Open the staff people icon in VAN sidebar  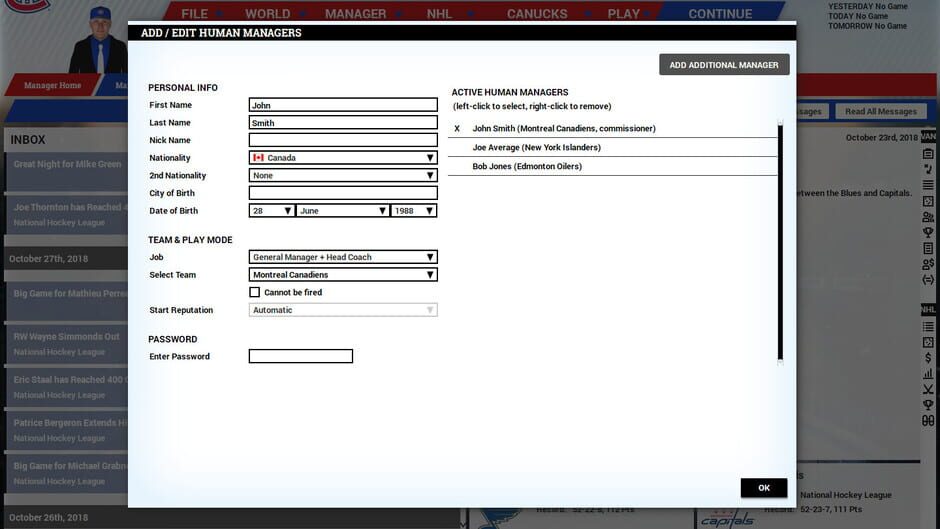(928, 217)
